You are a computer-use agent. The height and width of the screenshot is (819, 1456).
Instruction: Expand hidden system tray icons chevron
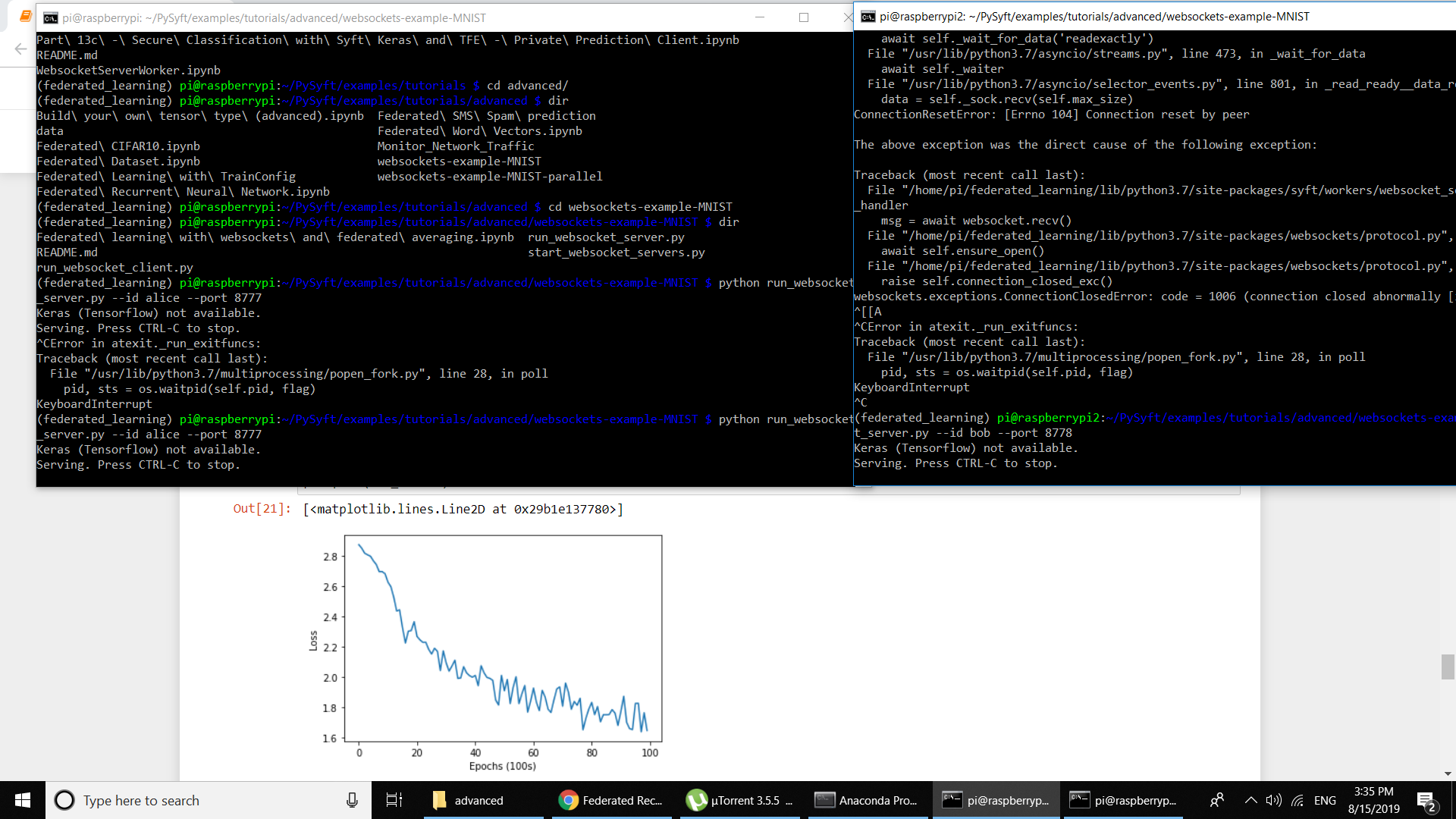pyautogui.click(x=1250, y=800)
